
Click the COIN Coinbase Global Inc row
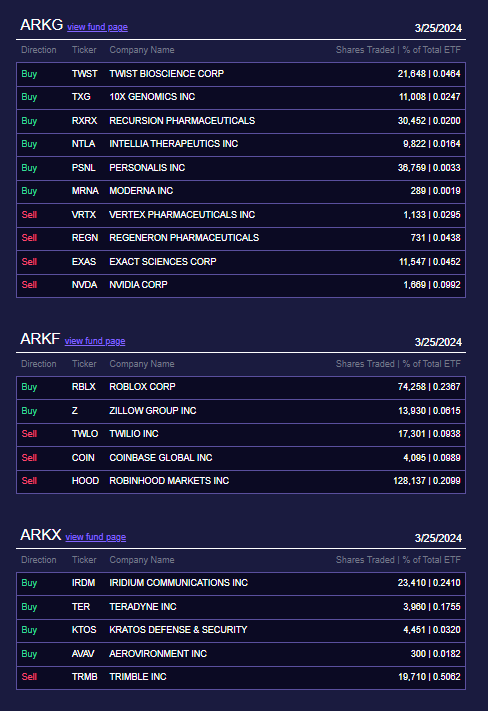(241, 458)
